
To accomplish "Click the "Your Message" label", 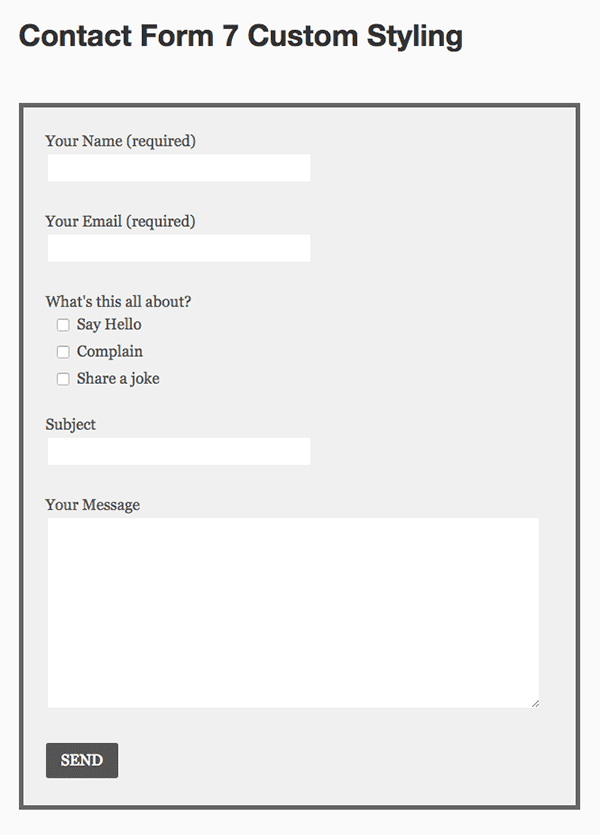I will point(91,504).
